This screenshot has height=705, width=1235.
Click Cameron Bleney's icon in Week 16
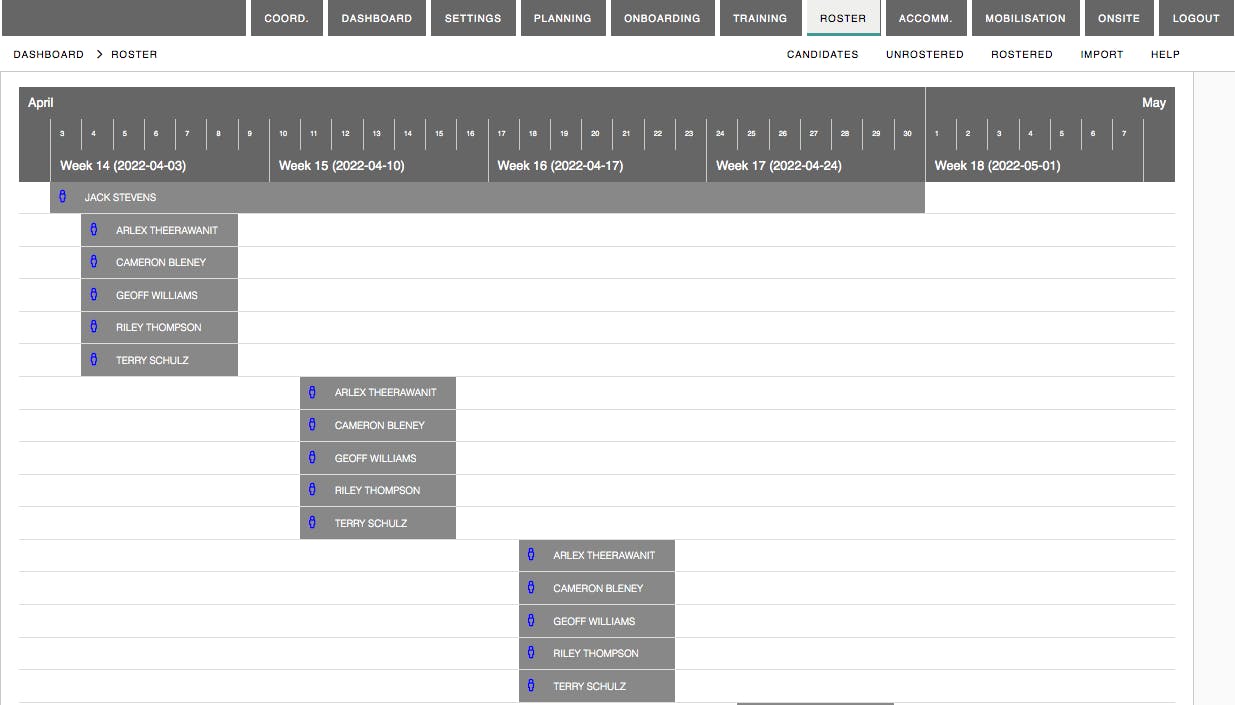coord(531,588)
